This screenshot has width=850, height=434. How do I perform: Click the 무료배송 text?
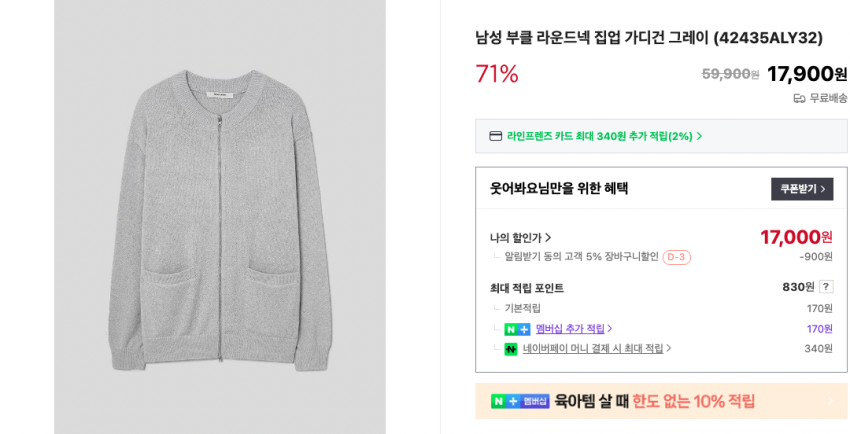pos(828,98)
